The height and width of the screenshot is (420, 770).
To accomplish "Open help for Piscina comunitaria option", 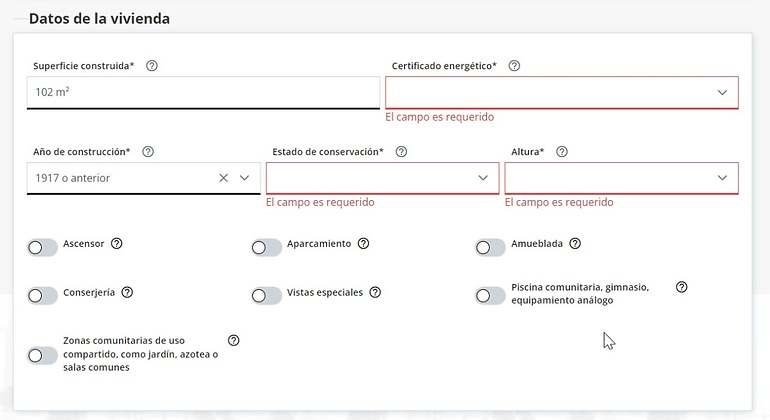I will (681, 287).
